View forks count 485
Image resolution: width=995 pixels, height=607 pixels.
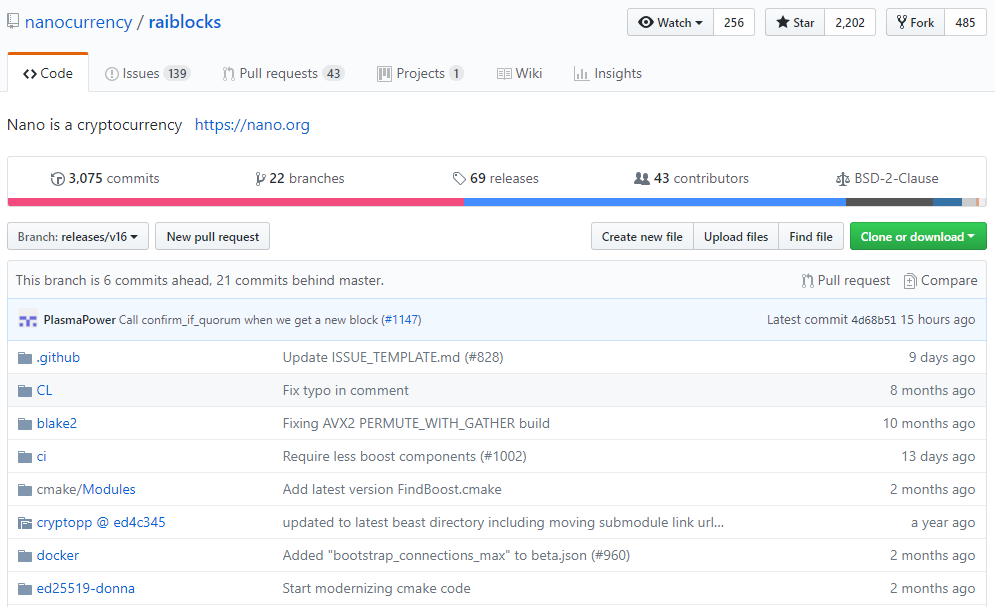click(x=965, y=22)
